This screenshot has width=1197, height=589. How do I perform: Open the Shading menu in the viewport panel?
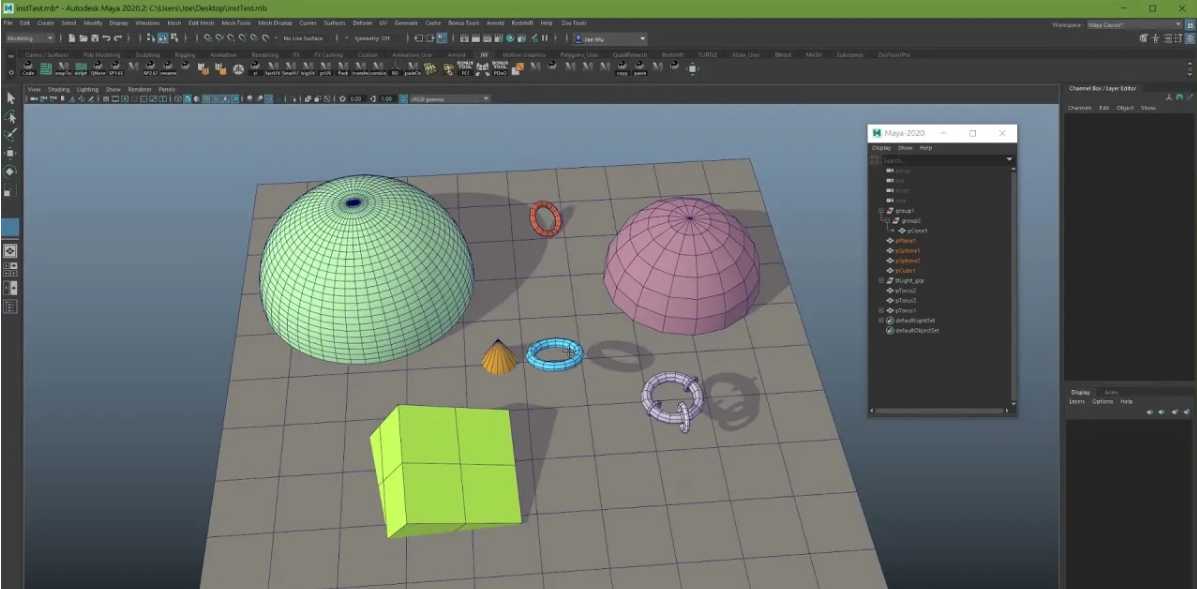point(59,89)
